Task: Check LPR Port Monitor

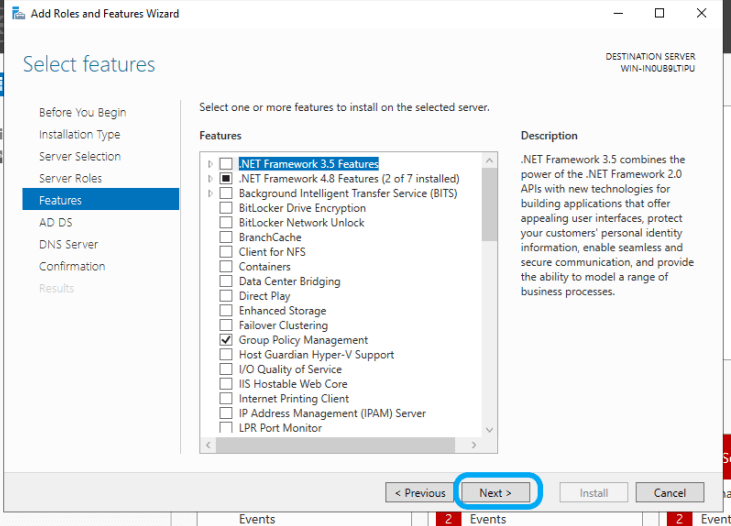Action: click(226, 428)
